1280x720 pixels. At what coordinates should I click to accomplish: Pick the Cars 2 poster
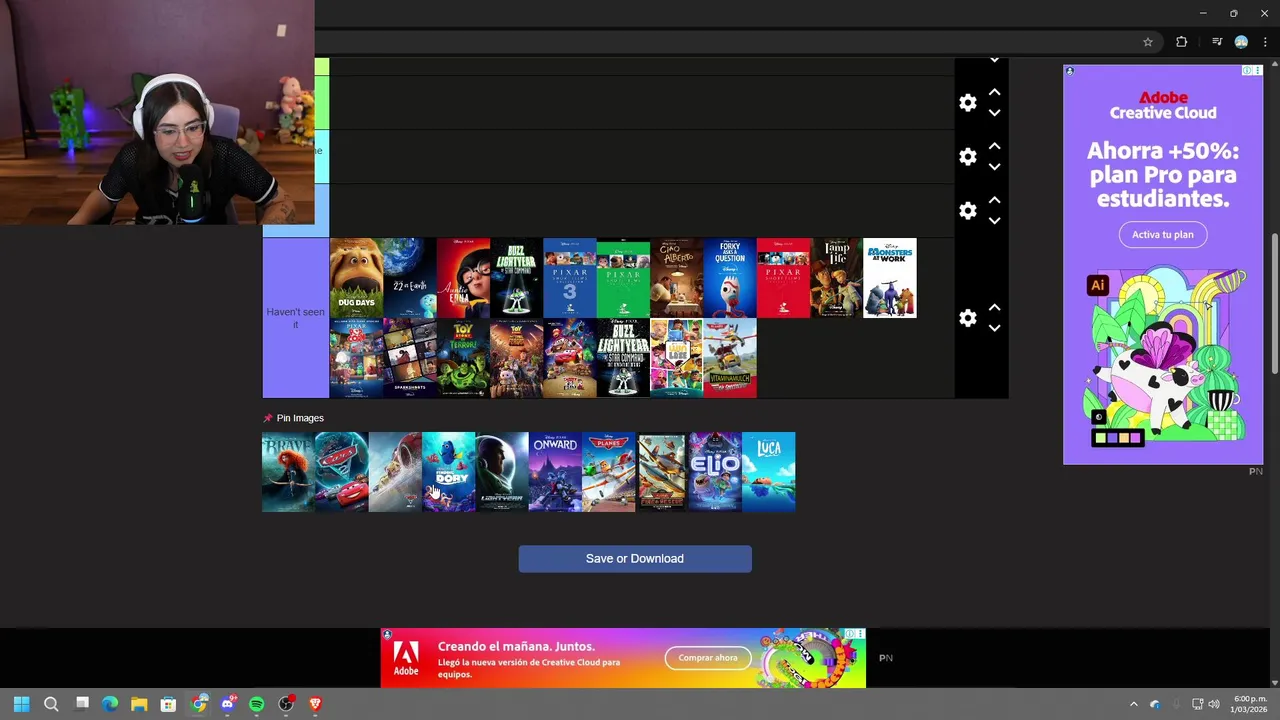[342, 472]
